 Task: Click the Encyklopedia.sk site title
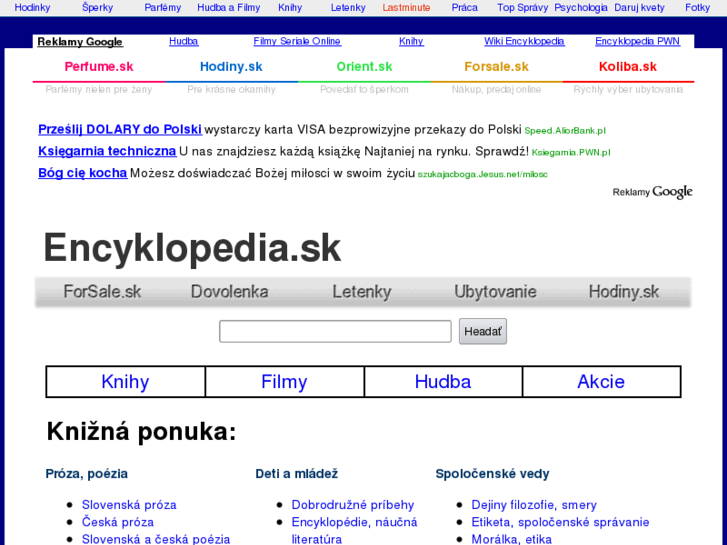pos(192,248)
